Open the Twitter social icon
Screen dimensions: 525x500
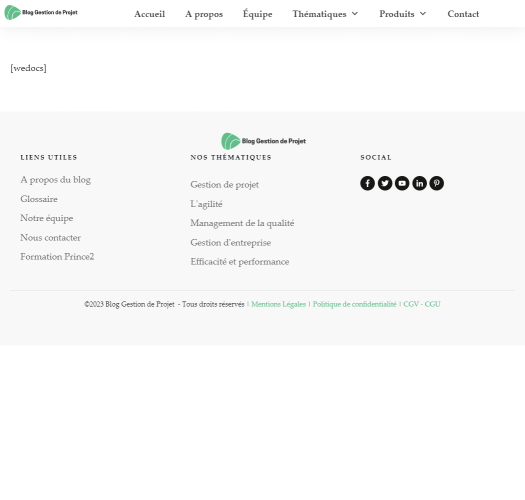tap(385, 183)
